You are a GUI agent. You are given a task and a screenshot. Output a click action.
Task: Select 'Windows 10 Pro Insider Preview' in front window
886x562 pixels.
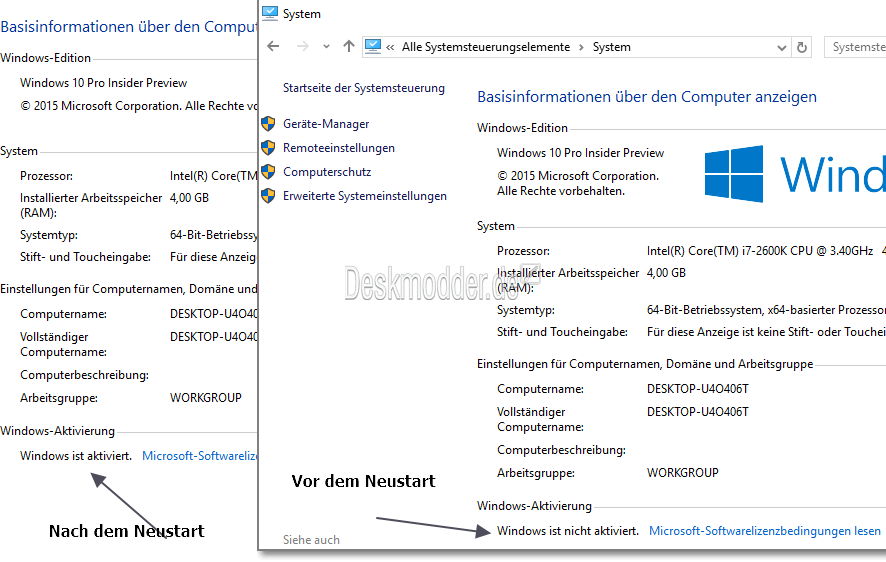tap(580, 153)
